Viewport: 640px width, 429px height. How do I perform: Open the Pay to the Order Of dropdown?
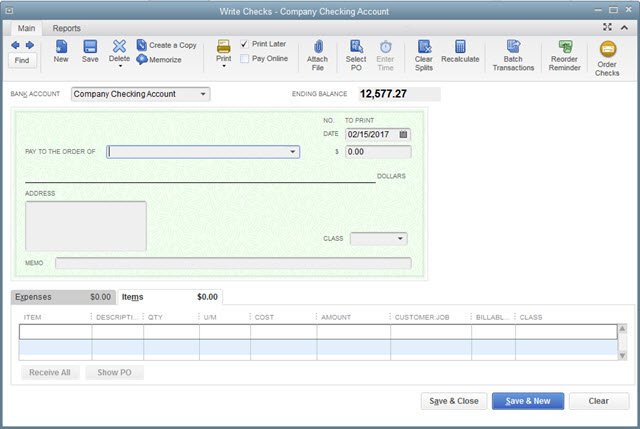pos(293,152)
